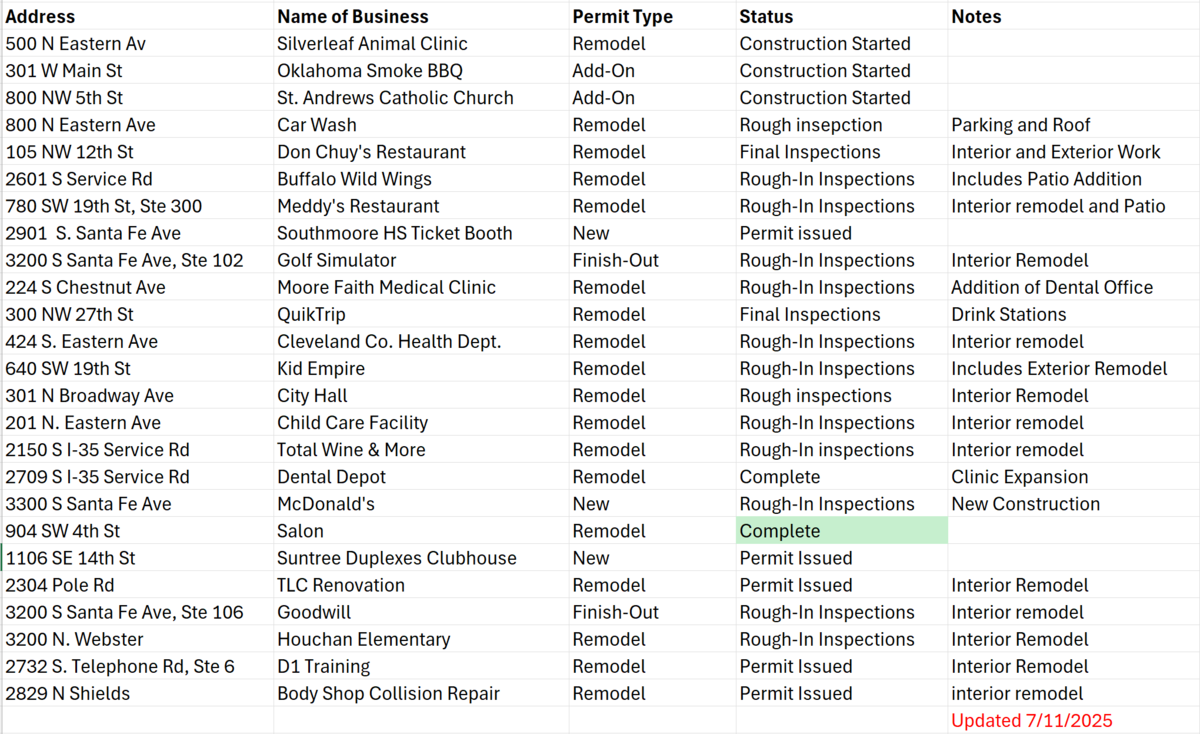Select the Houchan Elementary cell

click(x=421, y=639)
